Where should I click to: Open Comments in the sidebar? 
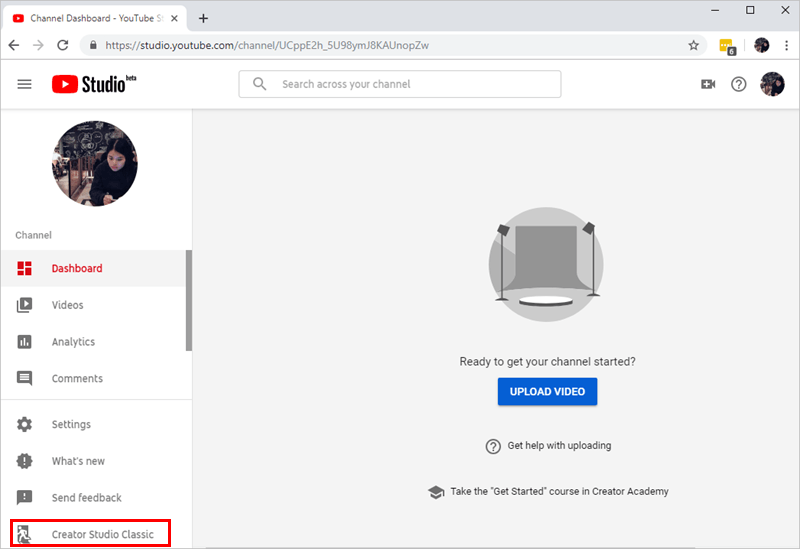coord(93,378)
